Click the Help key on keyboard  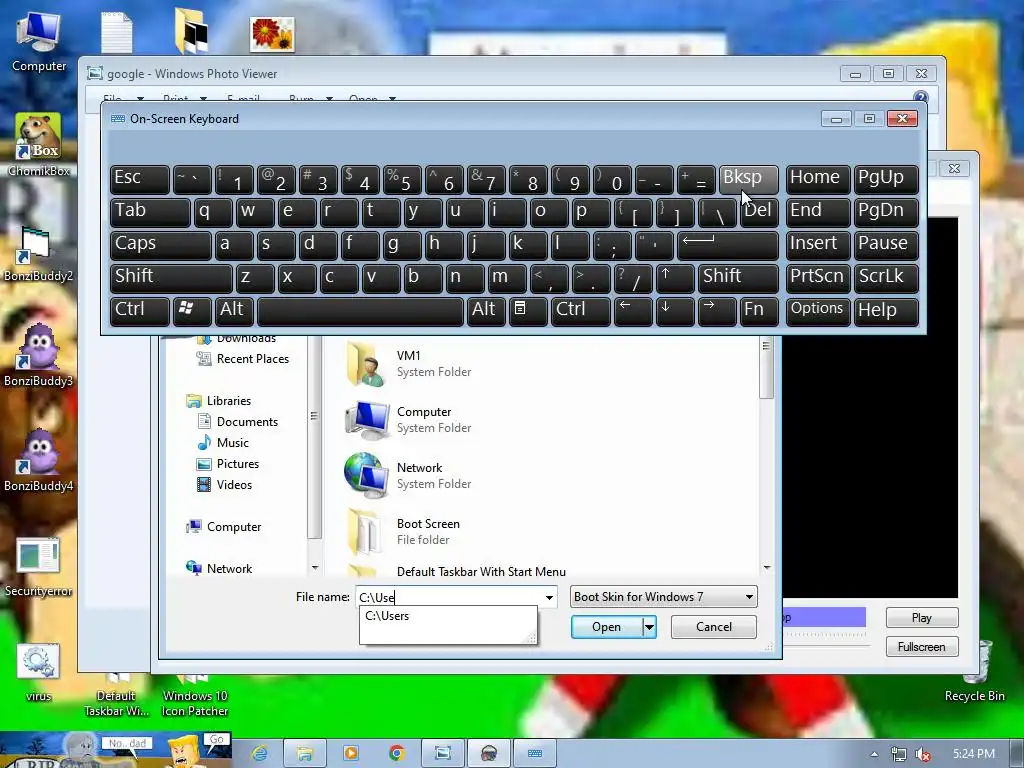tap(886, 310)
